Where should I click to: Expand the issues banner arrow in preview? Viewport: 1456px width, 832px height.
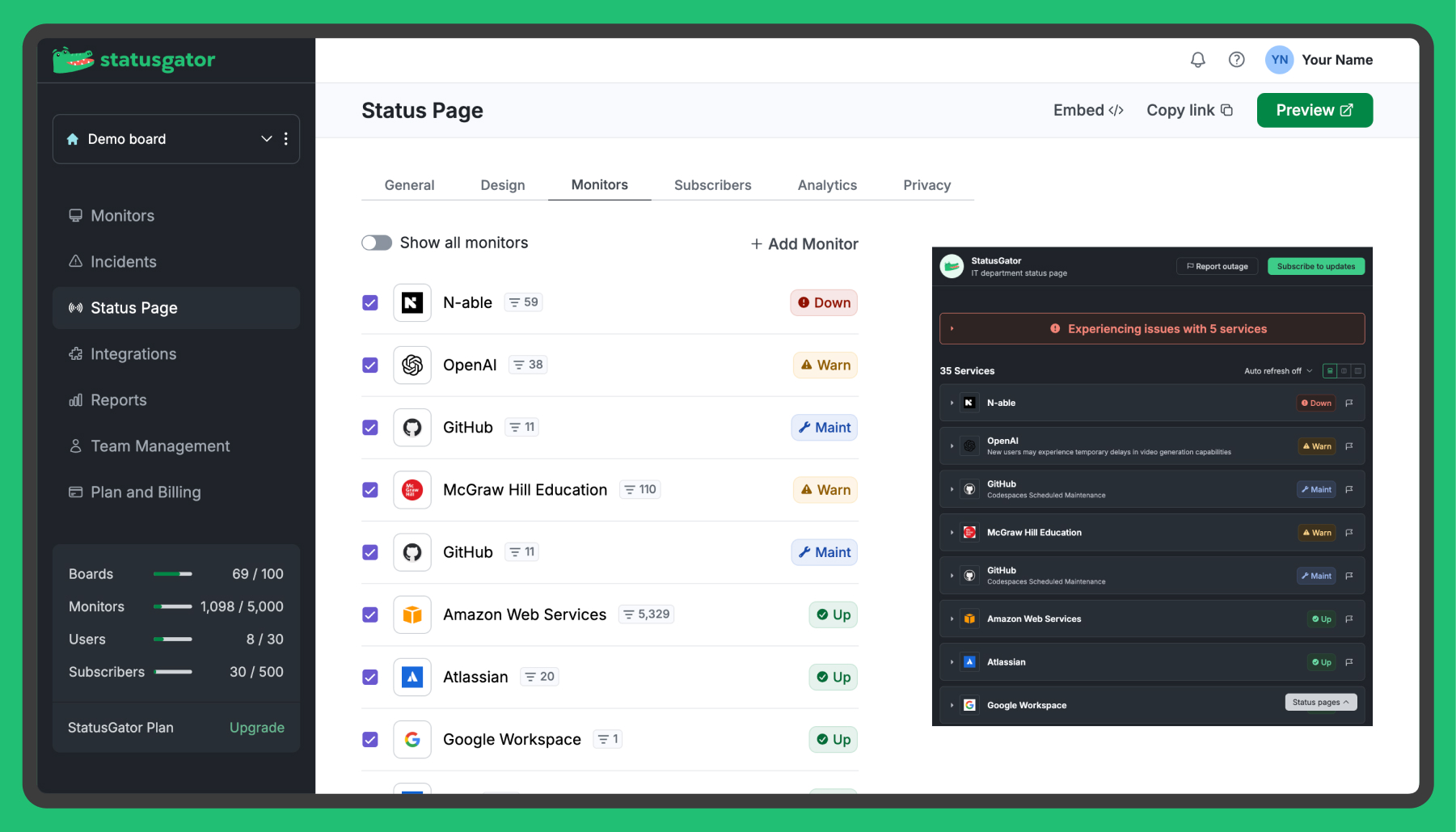(952, 328)
